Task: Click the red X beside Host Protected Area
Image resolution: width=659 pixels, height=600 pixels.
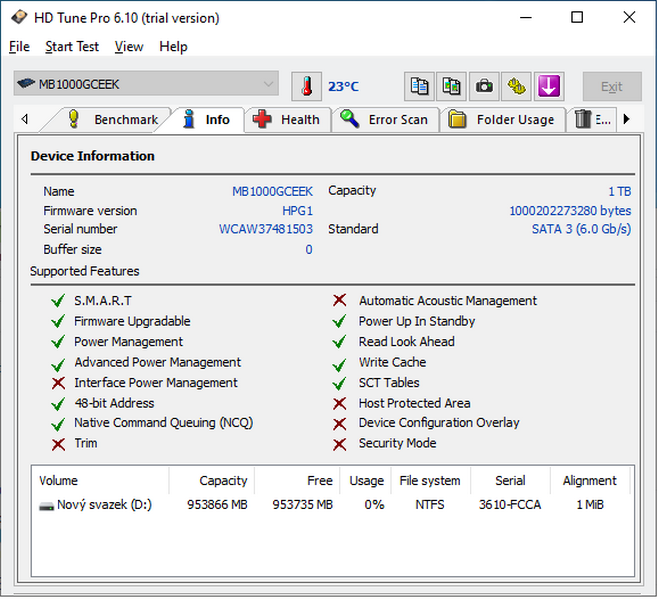Action: (340, 404)
